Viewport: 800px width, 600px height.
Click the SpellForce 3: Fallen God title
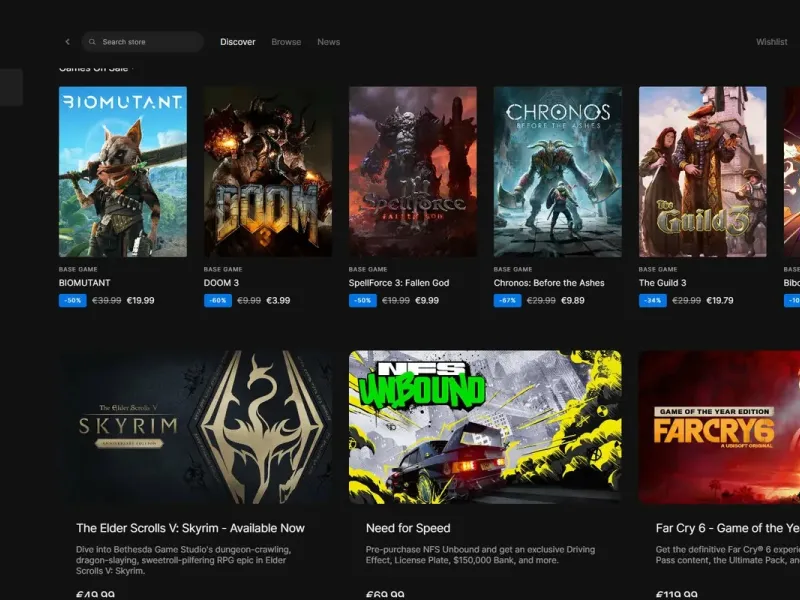coord(399,283)
